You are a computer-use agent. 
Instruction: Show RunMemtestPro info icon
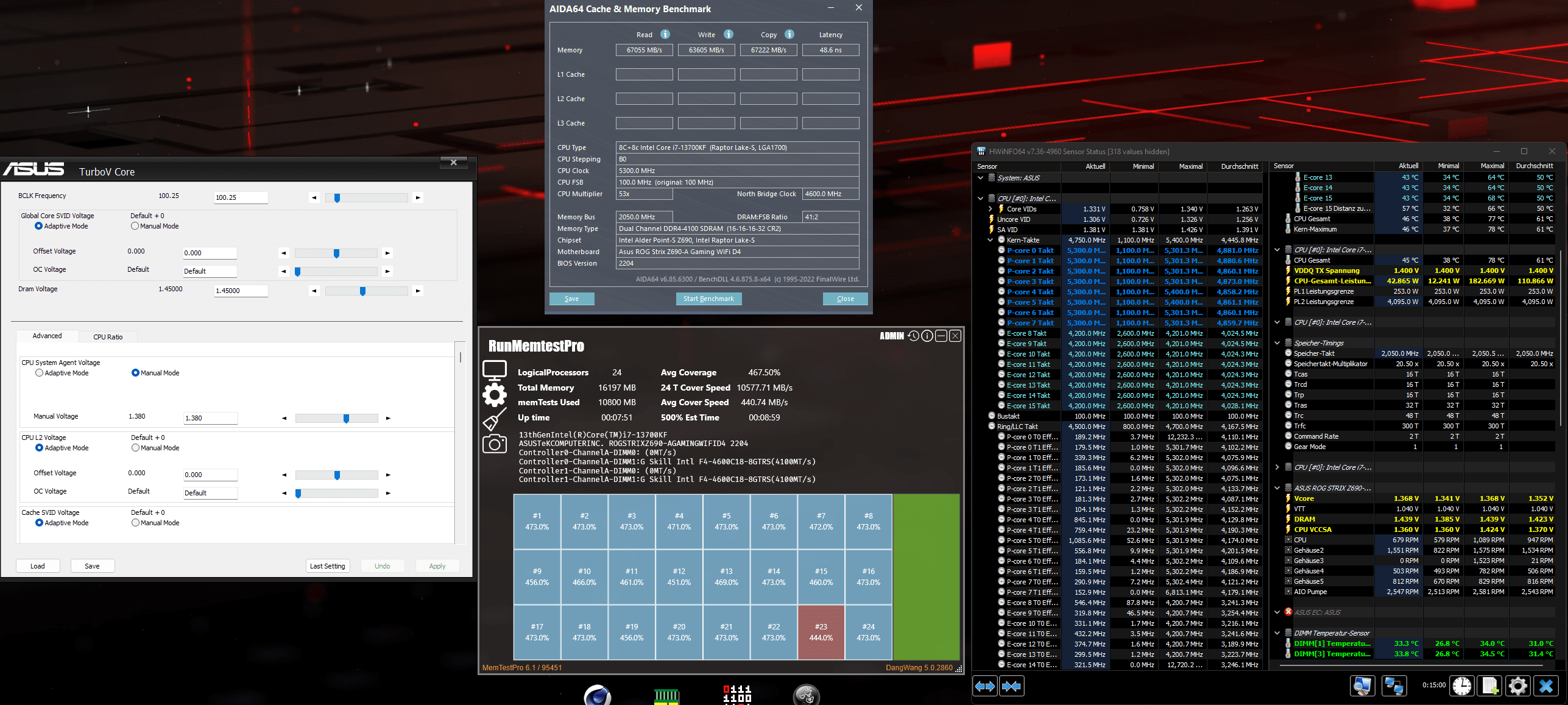click(927, 336)
